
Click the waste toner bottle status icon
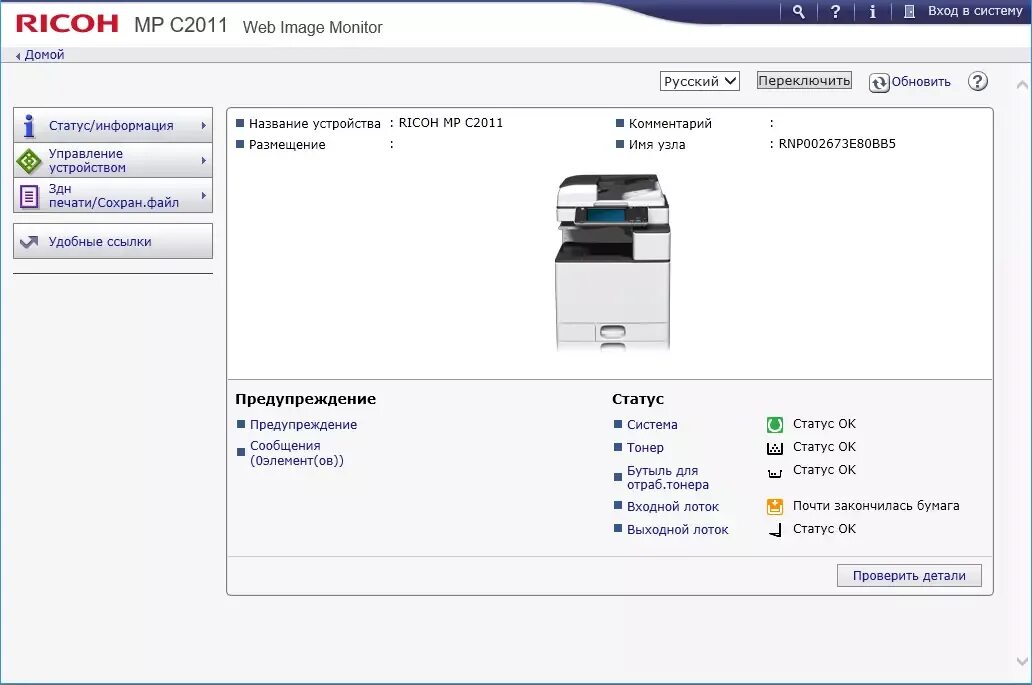point(775,472)
